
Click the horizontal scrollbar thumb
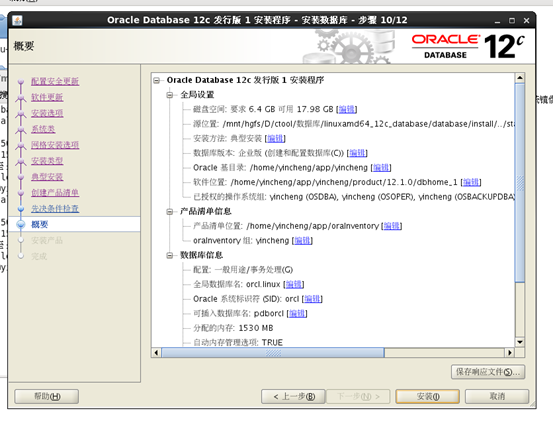pos(273,353)
